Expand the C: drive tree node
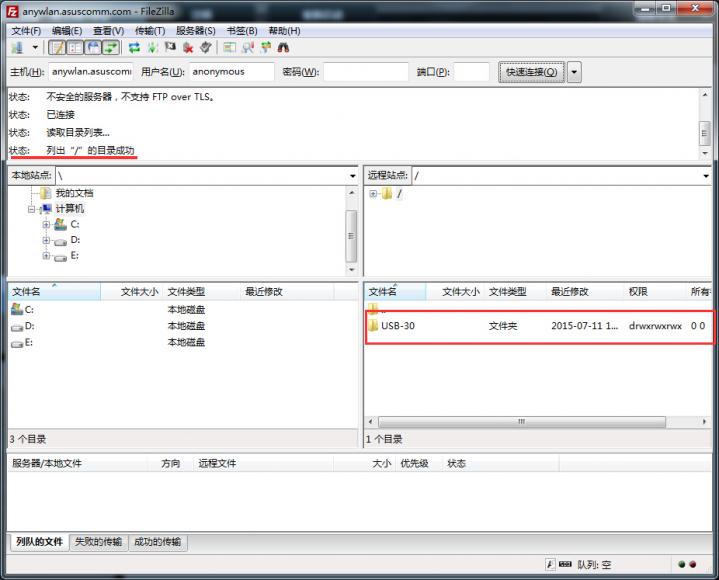The image size is (719, 580). [x=46, y=225]
